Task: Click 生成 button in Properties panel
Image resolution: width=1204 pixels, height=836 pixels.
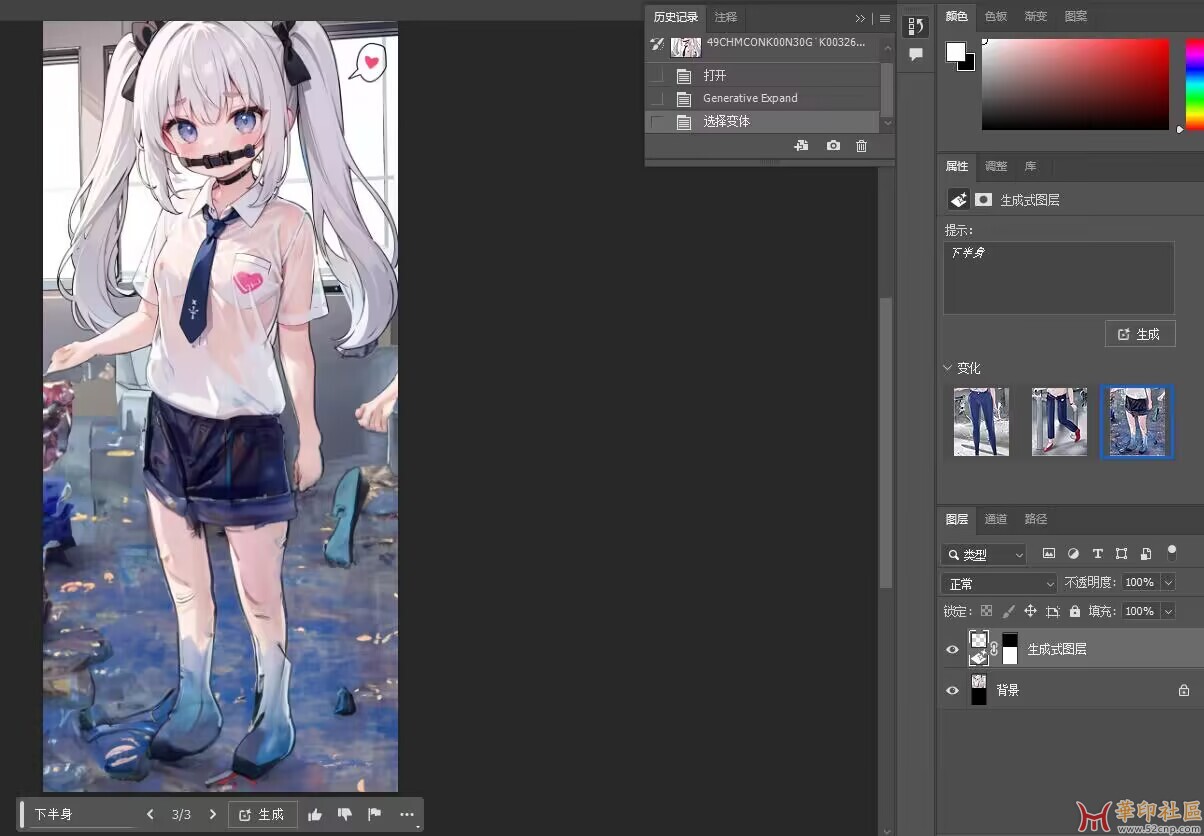Action: [x=1140, y=334]
